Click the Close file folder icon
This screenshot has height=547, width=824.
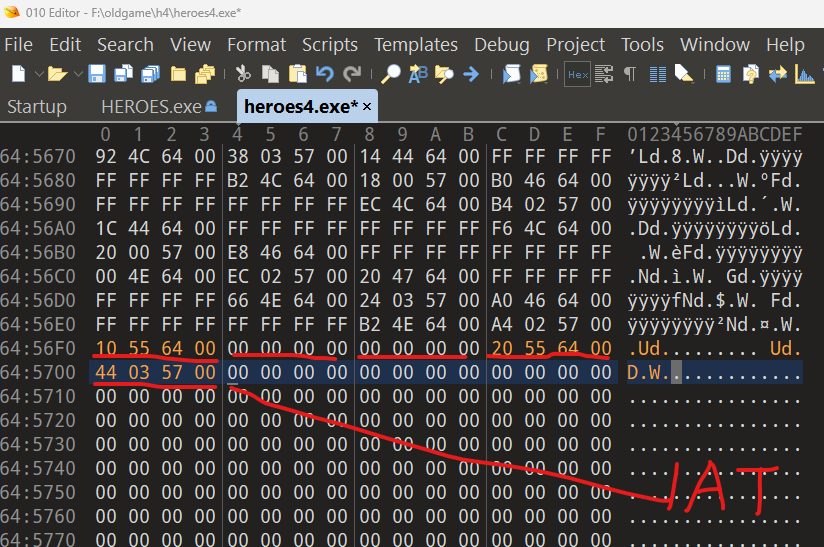tap(178, 74)
